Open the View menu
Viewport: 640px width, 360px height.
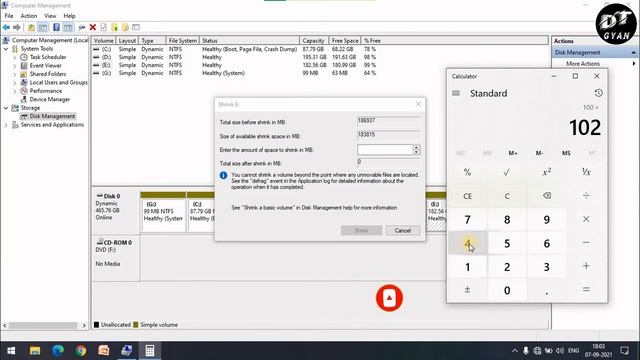[x=50, y=16]
